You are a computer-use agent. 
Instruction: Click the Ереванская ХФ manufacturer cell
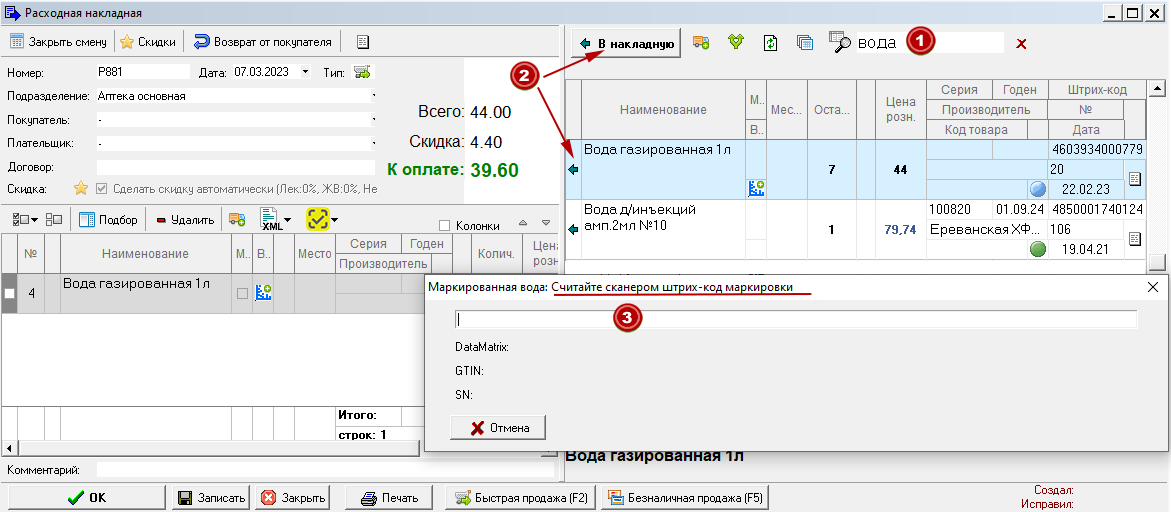[x=986, y=230]
